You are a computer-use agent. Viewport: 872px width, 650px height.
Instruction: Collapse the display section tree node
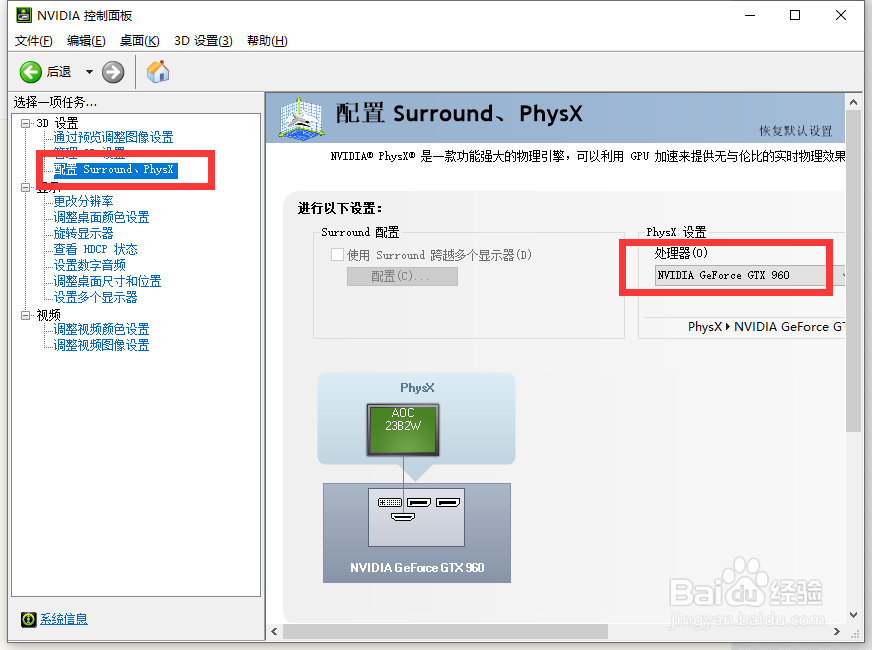(x=26, y=187)
